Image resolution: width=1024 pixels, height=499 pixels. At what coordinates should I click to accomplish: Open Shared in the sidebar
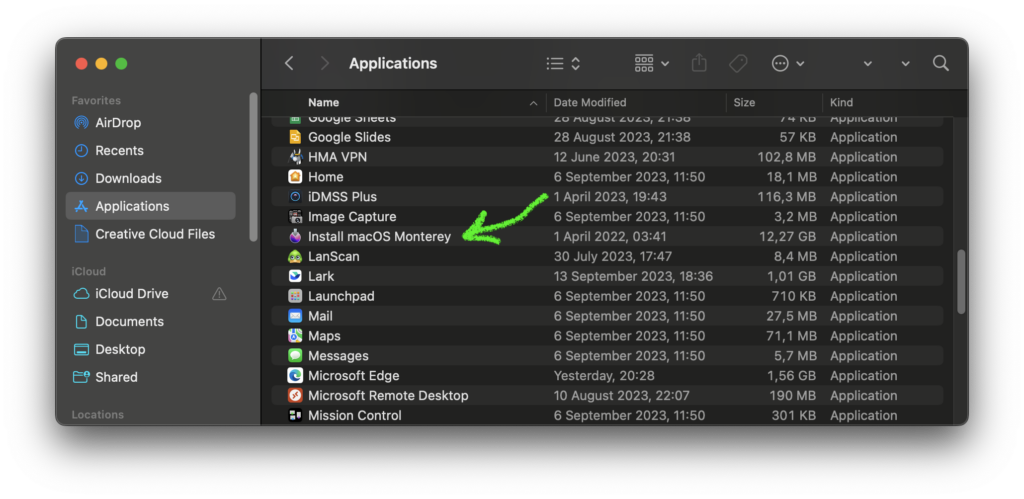point(150,377)
